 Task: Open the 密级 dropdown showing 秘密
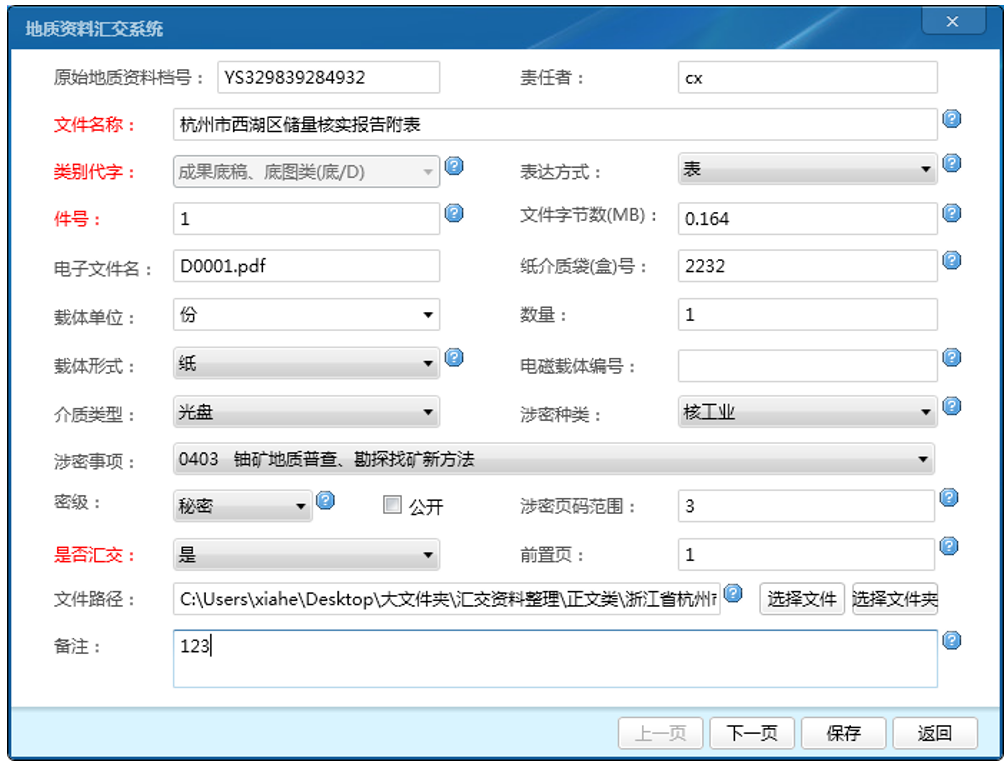pos(243,506)
